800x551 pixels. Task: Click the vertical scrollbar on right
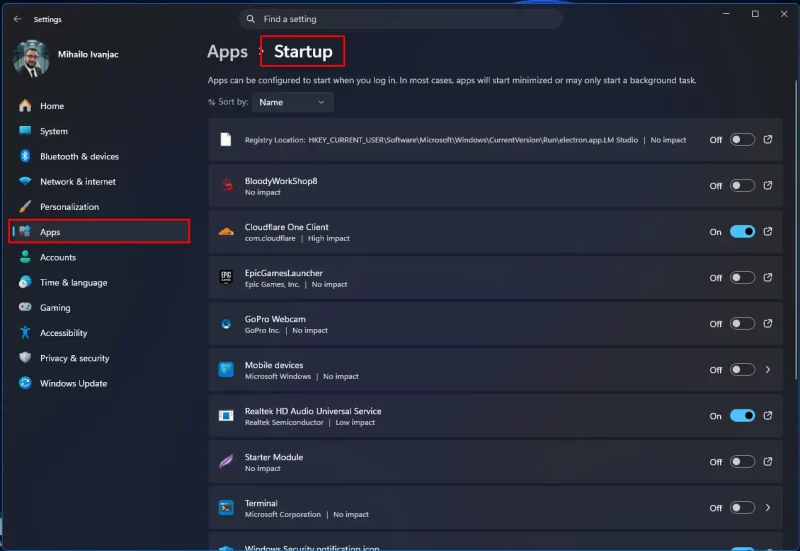click(795, 230)
